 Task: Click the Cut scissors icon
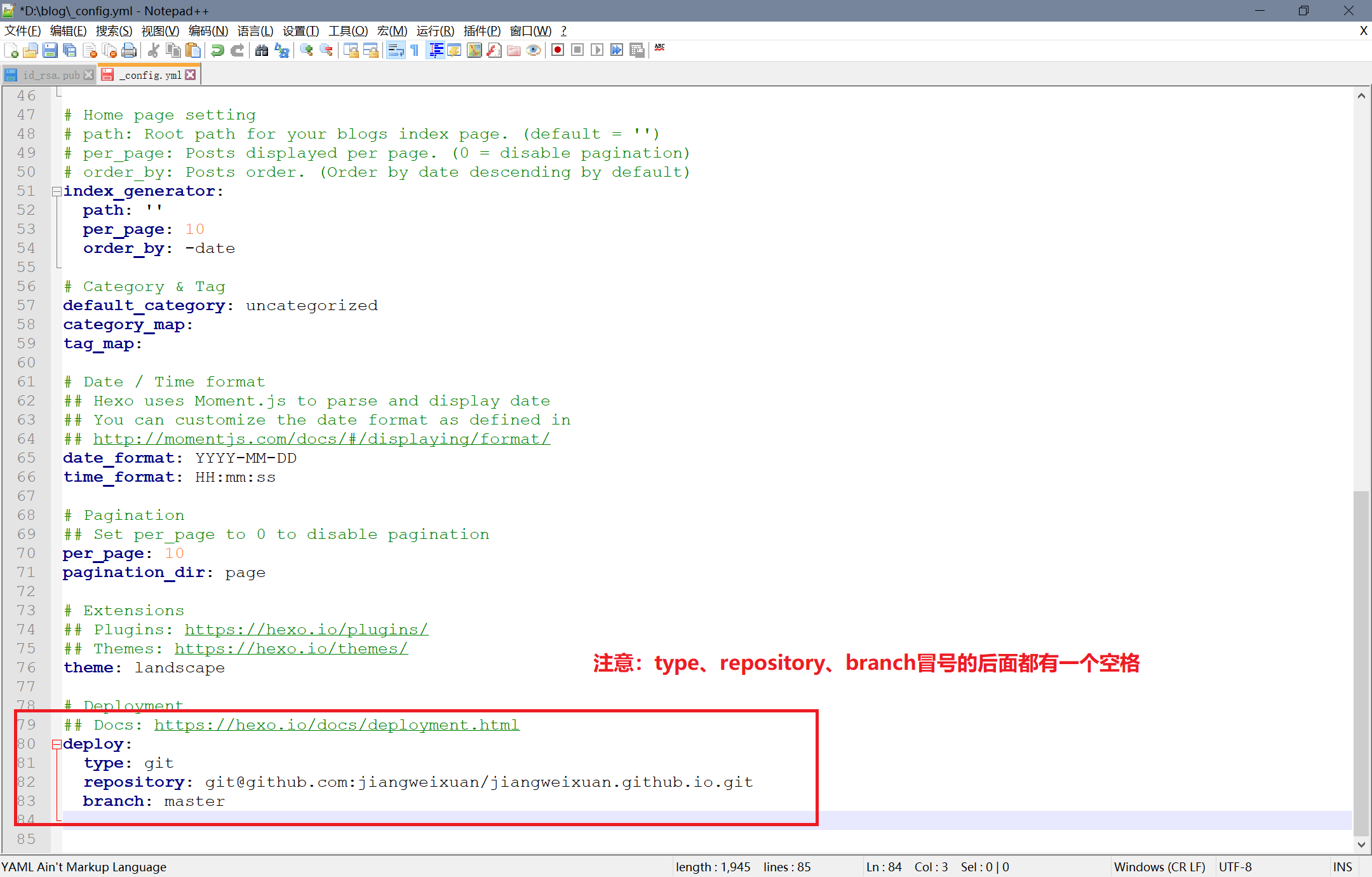coord(153,50)
